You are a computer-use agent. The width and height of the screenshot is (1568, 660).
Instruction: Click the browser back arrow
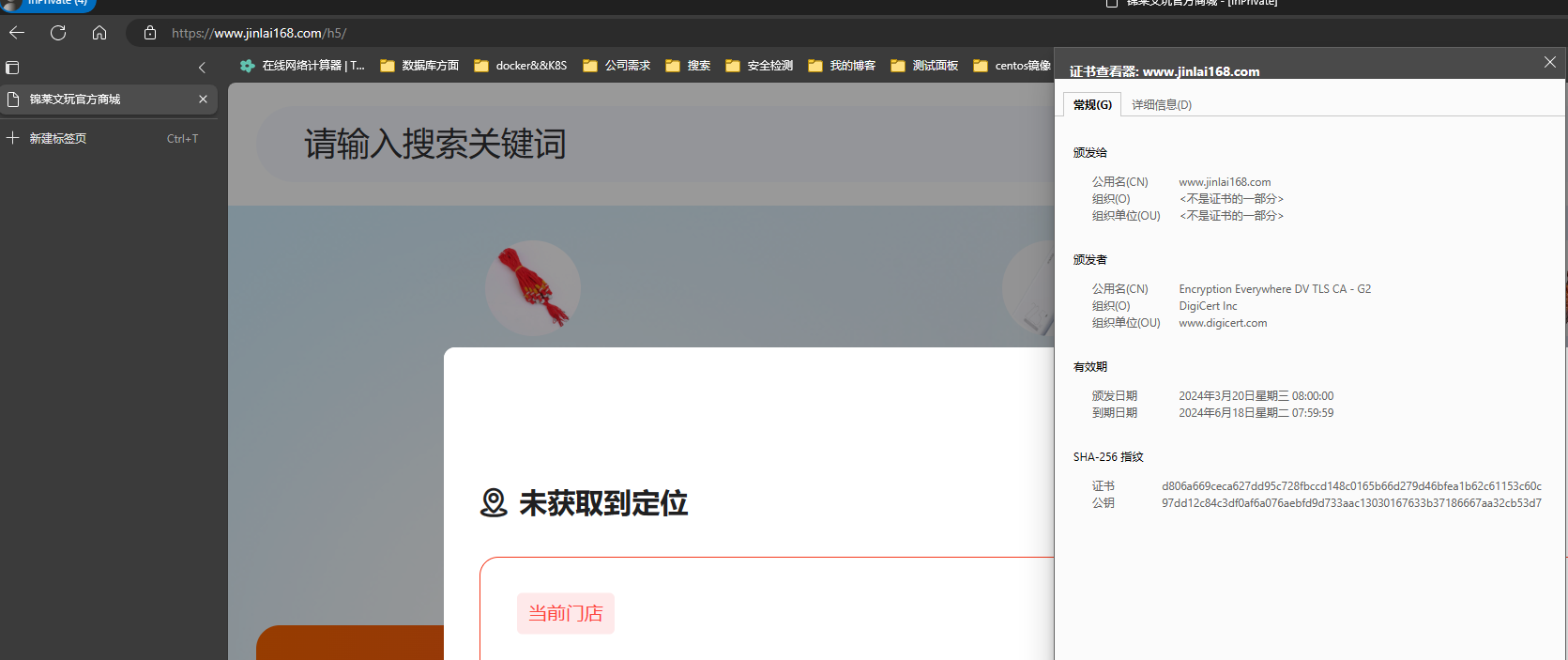coord(17,33)
